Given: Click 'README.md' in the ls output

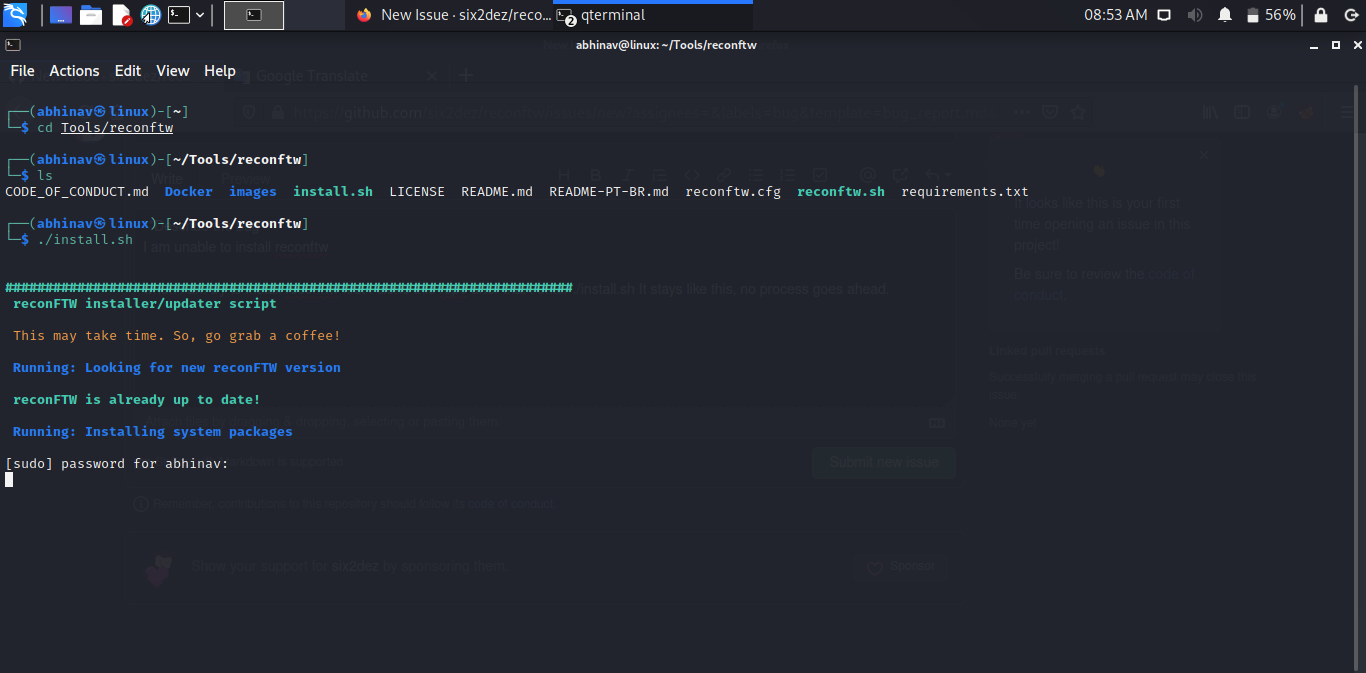Looking at the screenshot, I should (497, 192).
